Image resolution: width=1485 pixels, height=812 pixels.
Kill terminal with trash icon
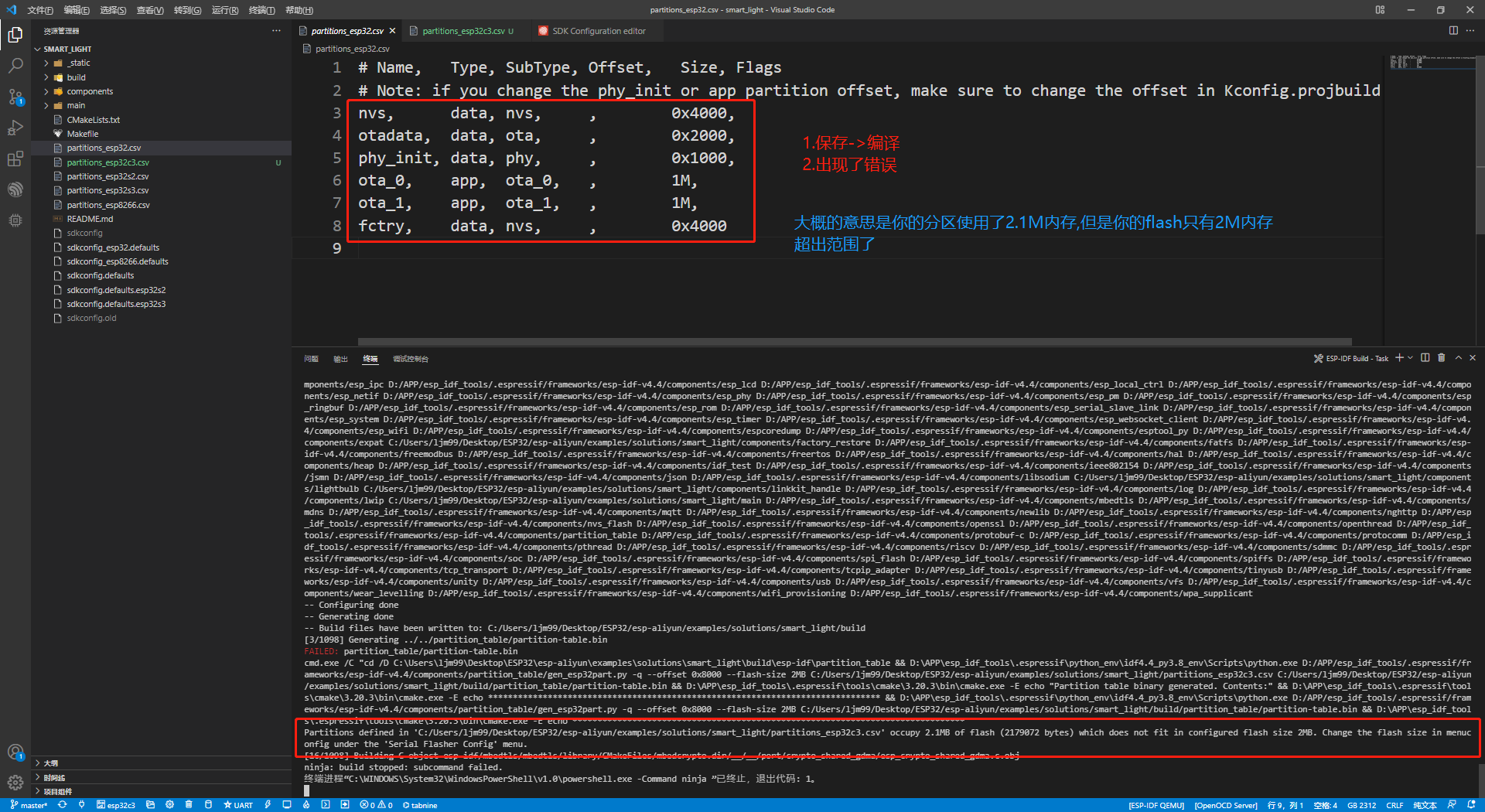point(1442,358)
